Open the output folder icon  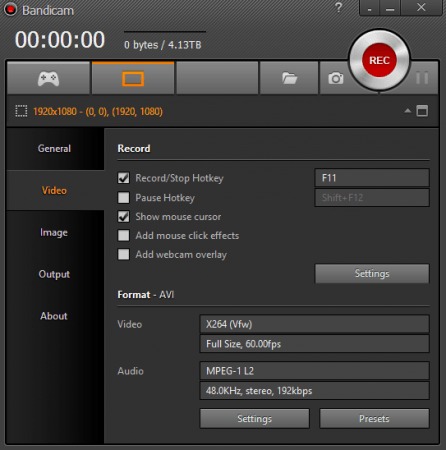point(289,79)
